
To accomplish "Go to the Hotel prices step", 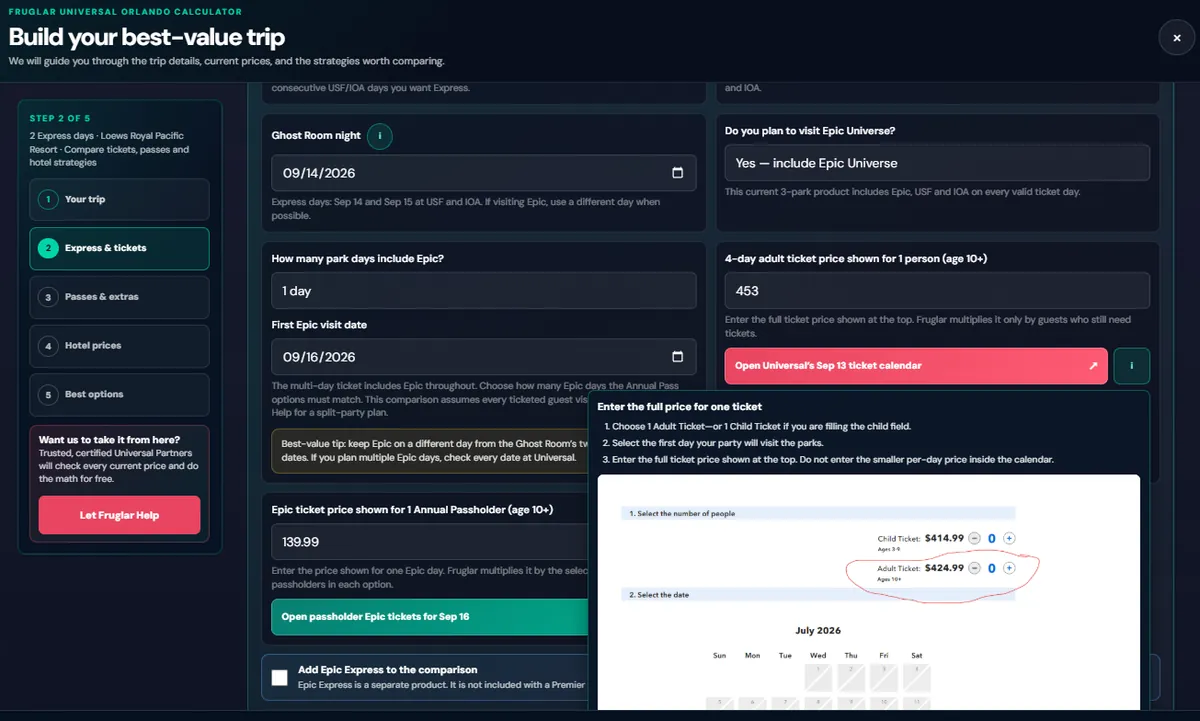I will click(x=119, y=346).
